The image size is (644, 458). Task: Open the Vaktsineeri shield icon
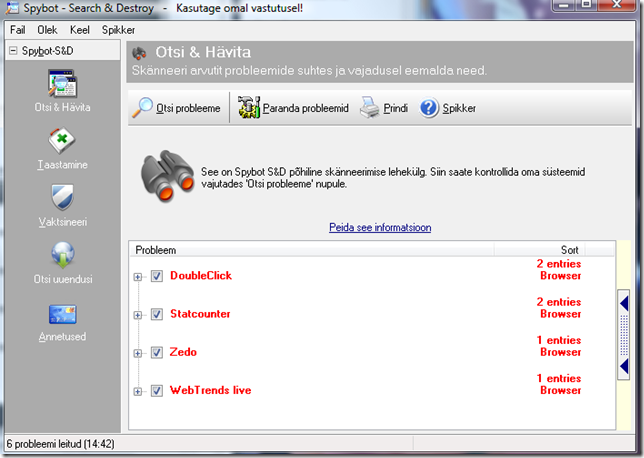coord(62,197)
